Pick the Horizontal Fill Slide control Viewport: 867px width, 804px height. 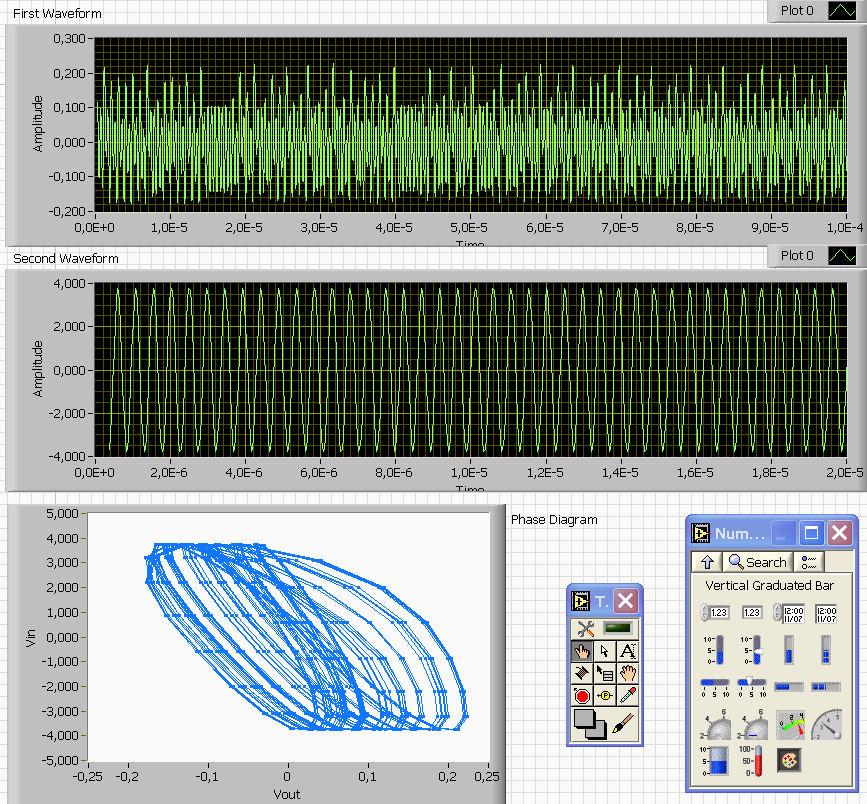click(715, 687)
